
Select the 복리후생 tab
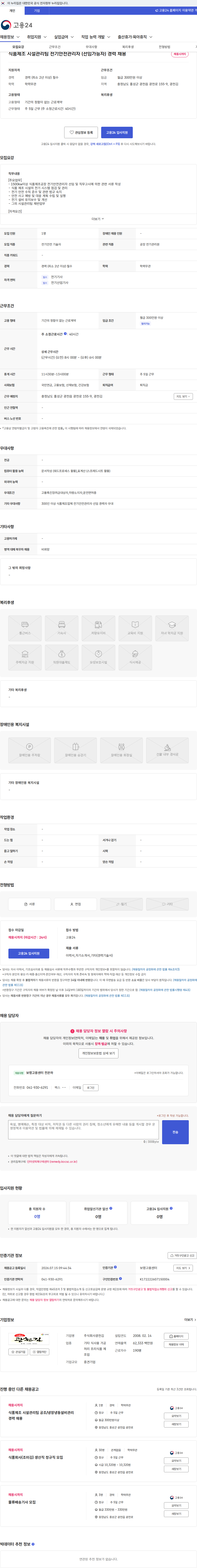128,47
